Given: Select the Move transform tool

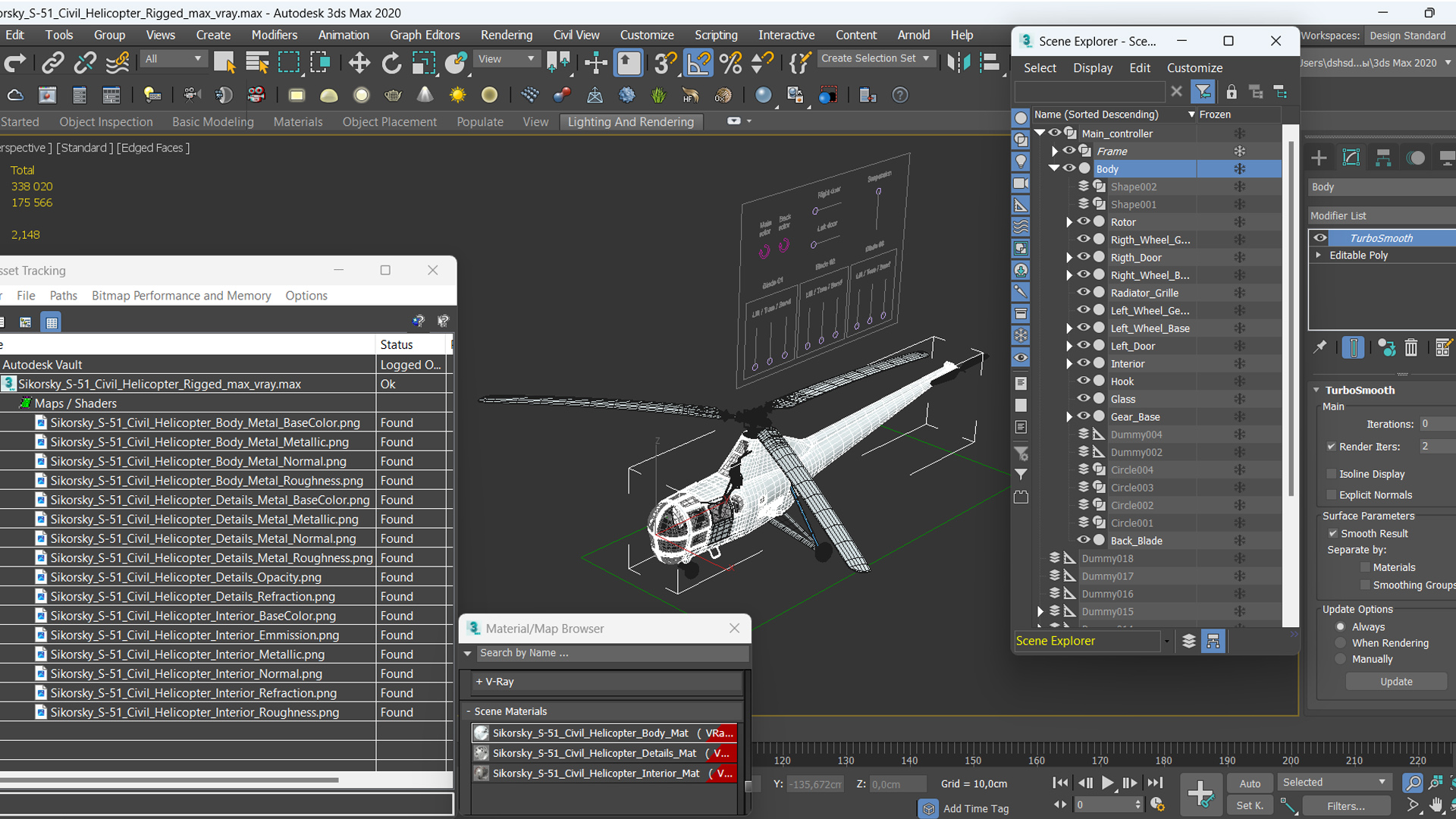Looking at the screenshot, I should point(359,63).
